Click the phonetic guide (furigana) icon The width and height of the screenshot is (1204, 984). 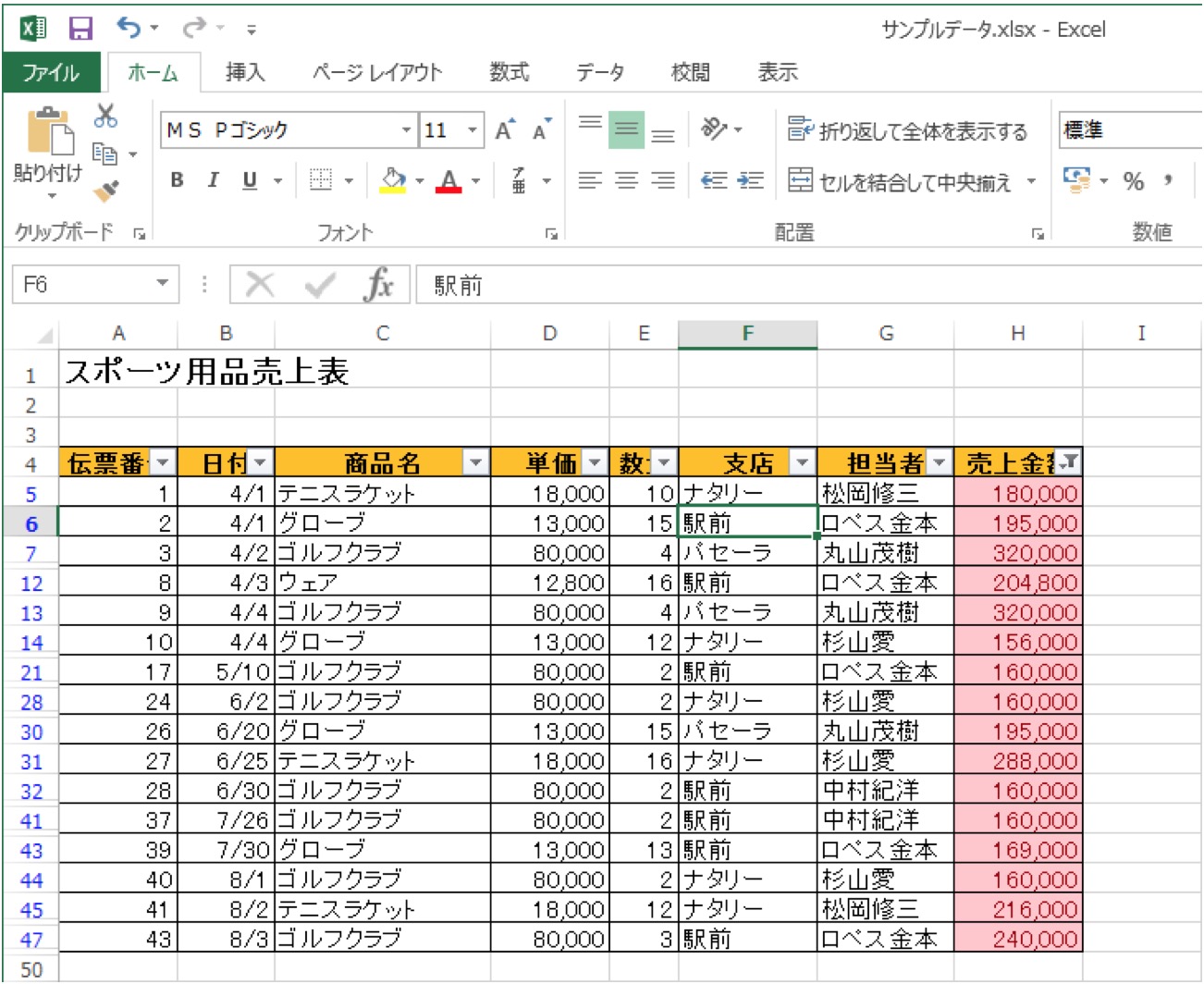coord(519,180)
